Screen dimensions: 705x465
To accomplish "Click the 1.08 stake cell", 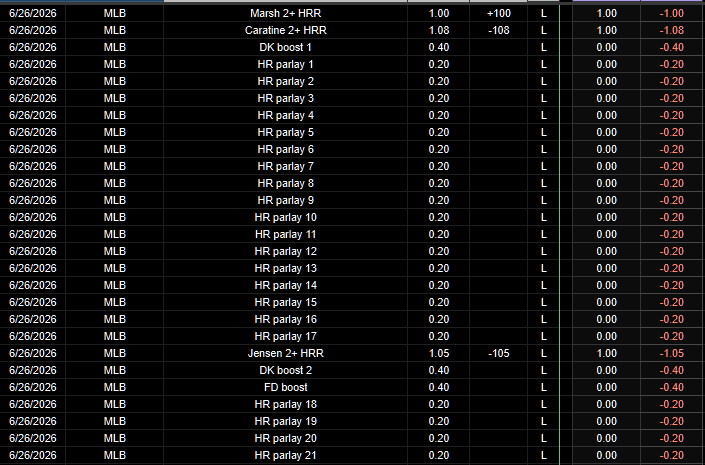I will pos(439,31).
